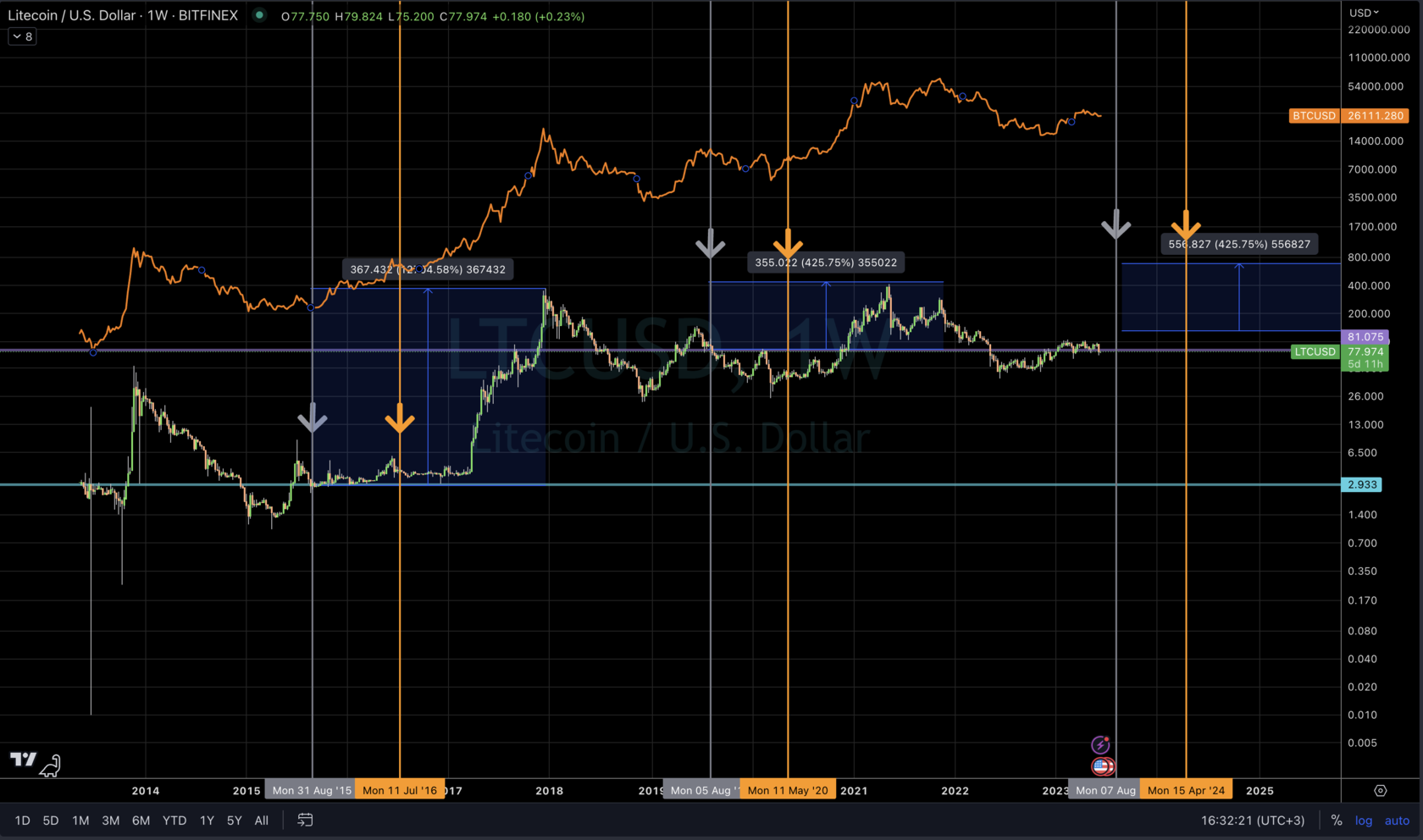Click the Mon 15 Apr '24 date label

1186,790
